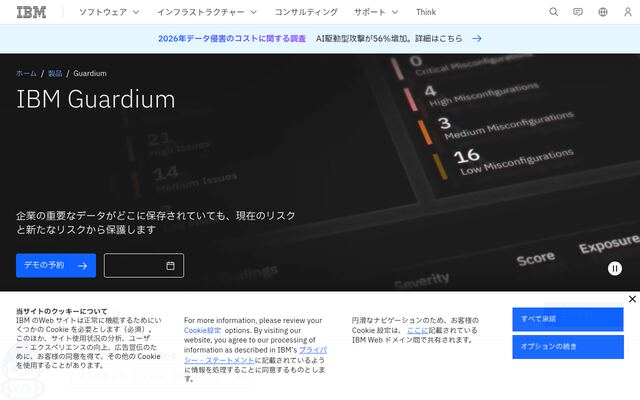640x400 pixels.
Task: Open the chat contact icon
Action: click(578, 12)
